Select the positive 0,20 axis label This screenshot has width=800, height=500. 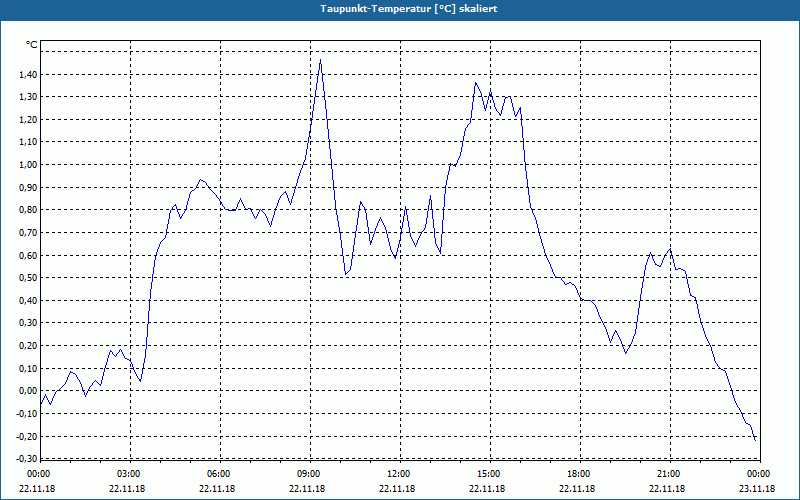28,345
